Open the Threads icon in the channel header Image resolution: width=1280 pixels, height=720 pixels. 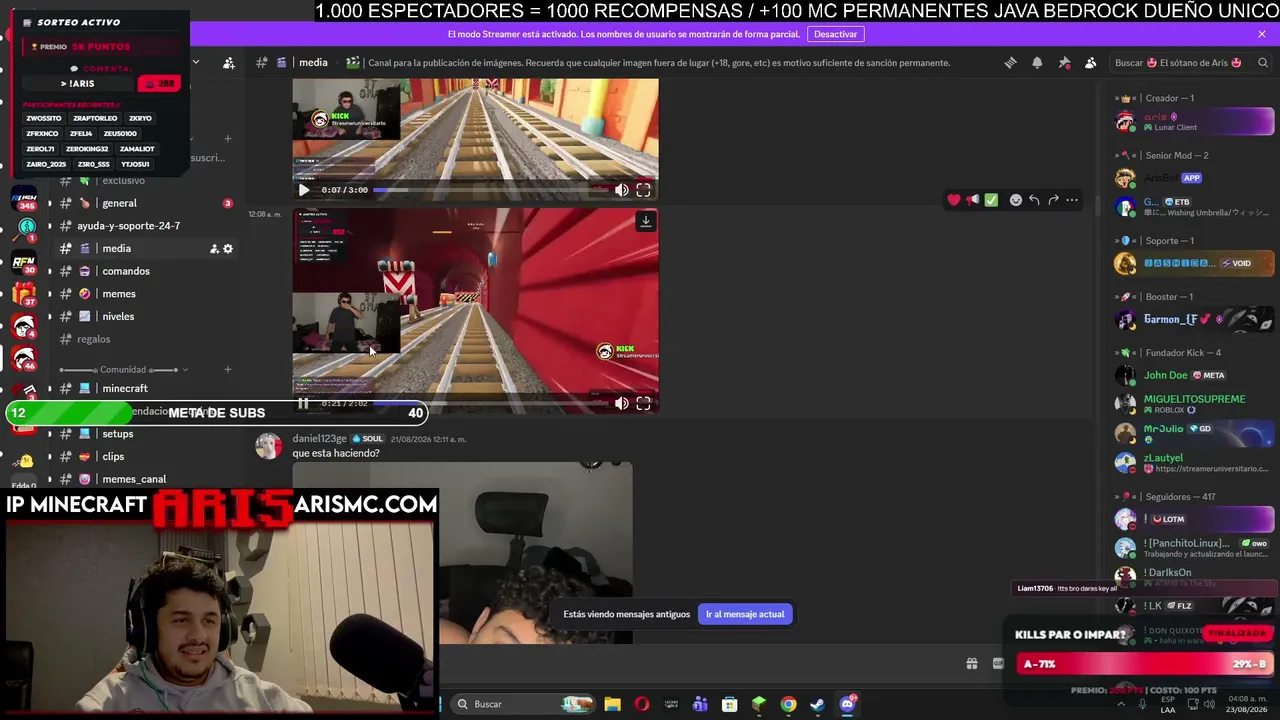[x=1010, y=63]
